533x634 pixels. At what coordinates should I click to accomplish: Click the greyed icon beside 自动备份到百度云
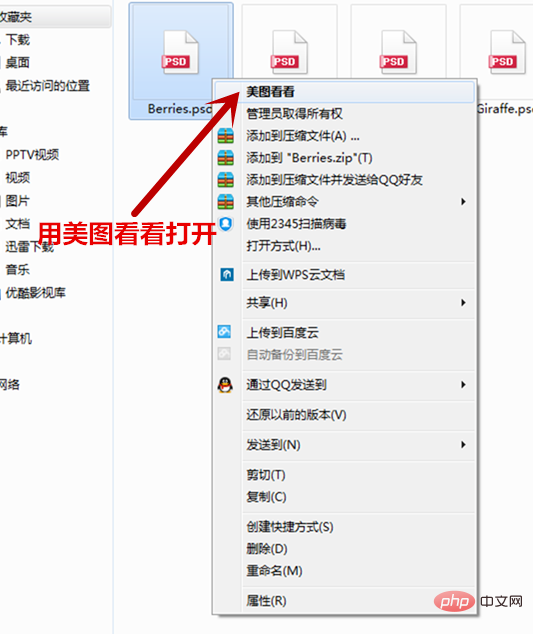click(x=224, y=354)
